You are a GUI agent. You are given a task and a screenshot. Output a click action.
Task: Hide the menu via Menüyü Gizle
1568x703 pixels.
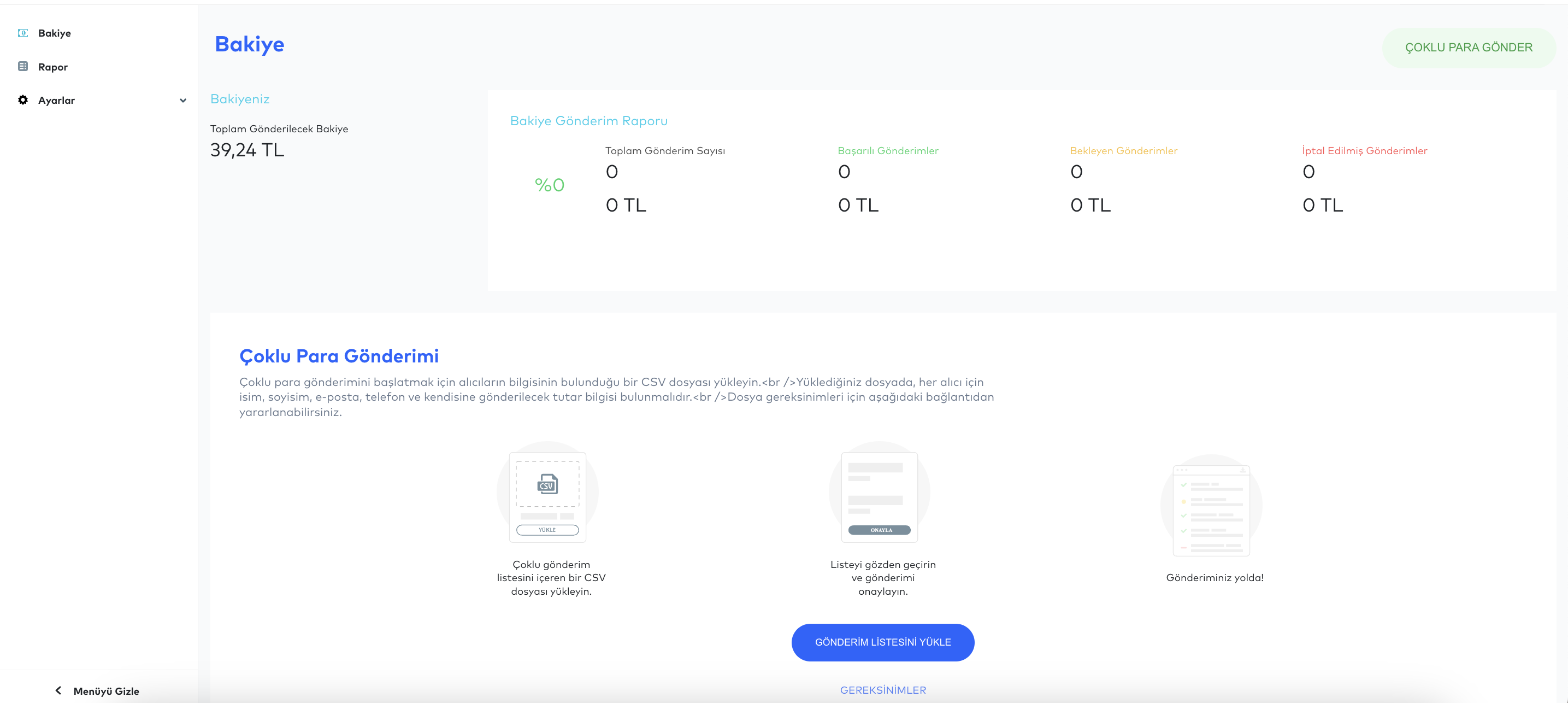point(106,691)
